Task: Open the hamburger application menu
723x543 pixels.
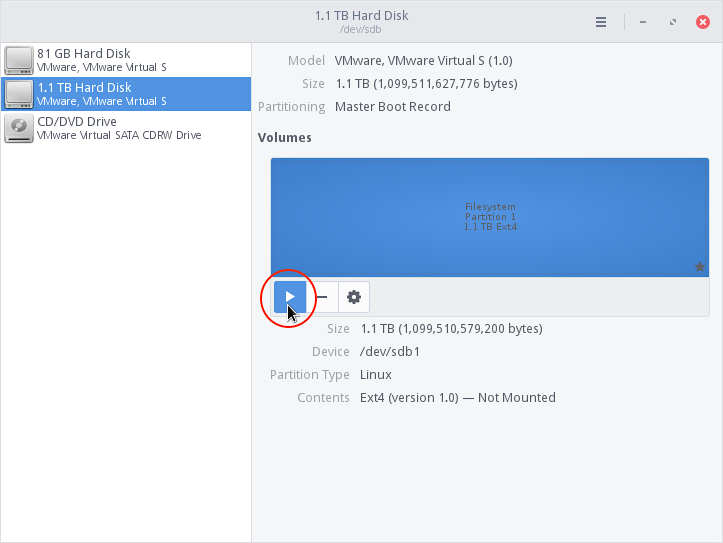Action: pos(601,21)
